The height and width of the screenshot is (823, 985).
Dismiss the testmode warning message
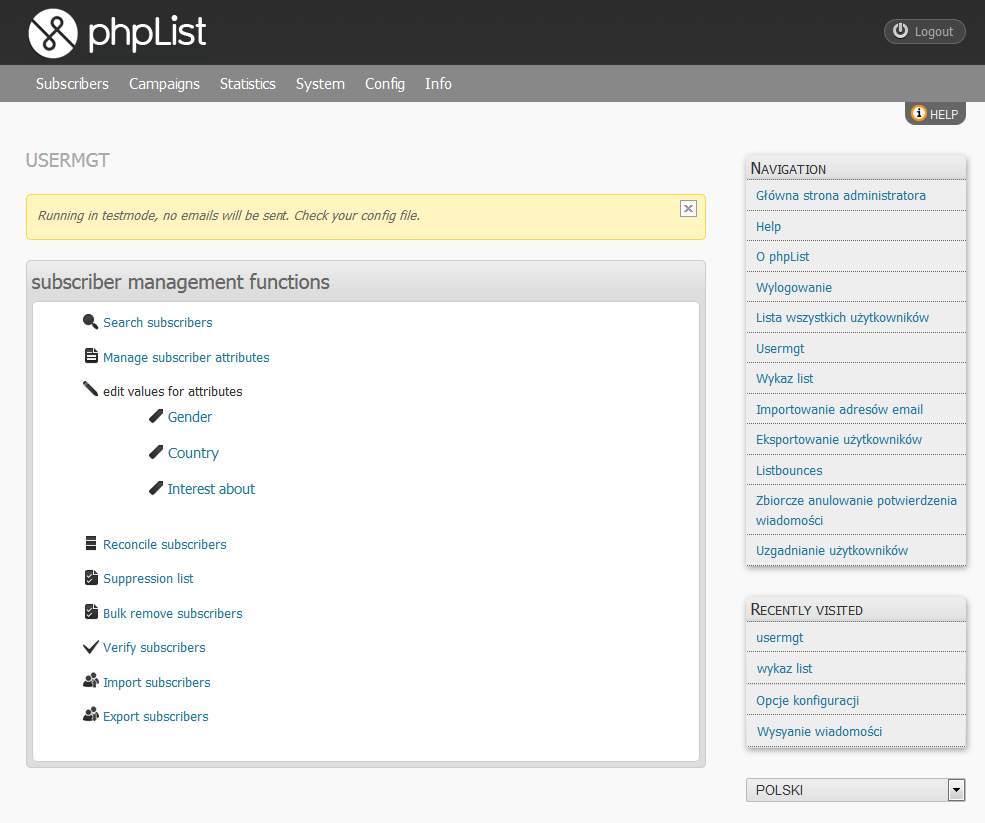coord(688,209)
